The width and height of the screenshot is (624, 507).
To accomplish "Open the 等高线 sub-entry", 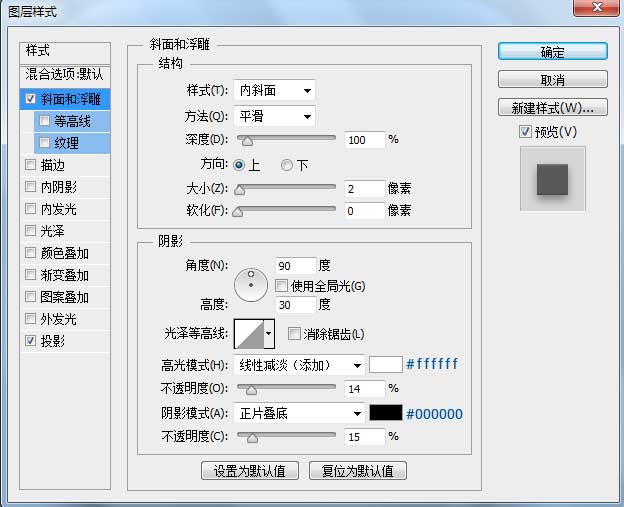I will coord(72,121).
